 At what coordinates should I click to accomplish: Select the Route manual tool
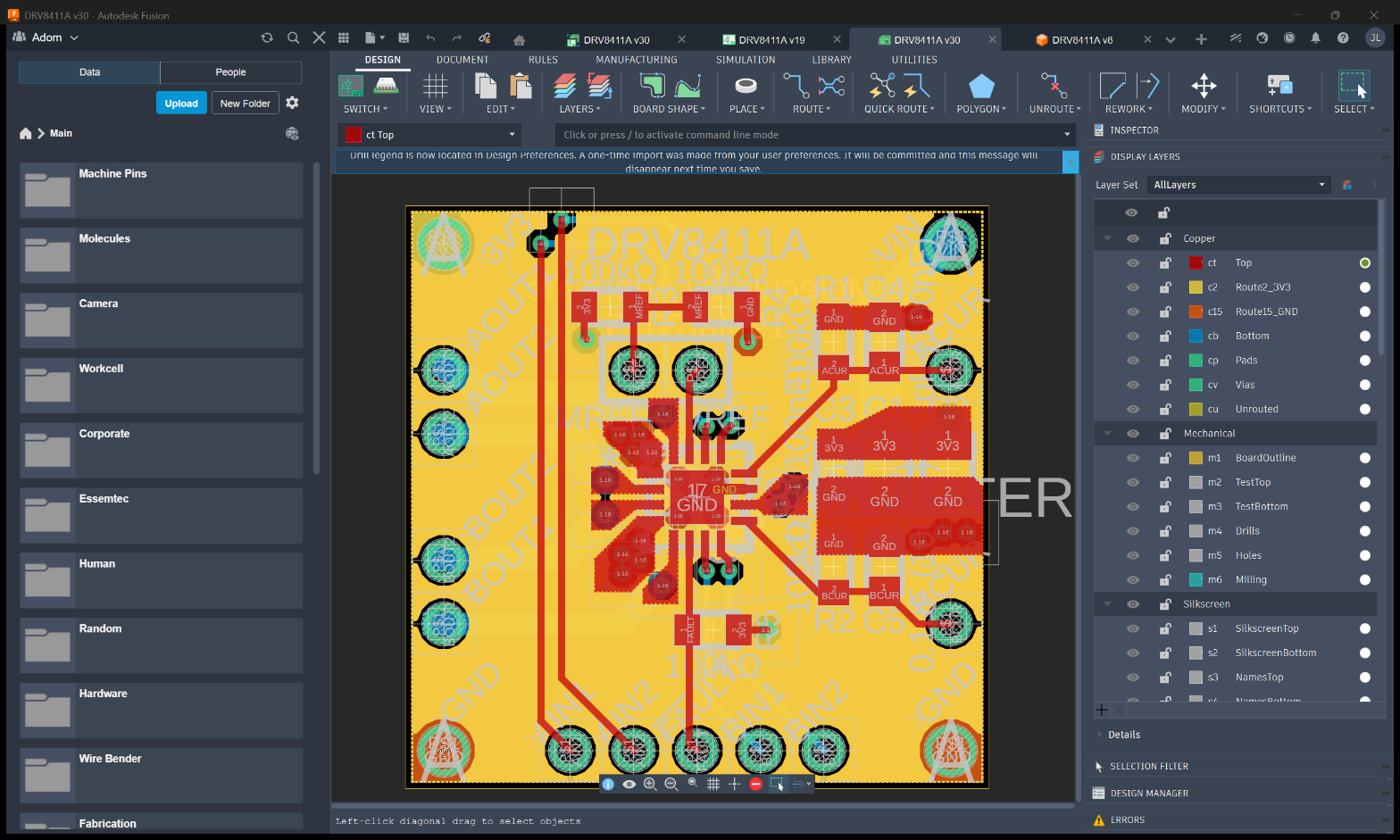[x=796, y=86]
